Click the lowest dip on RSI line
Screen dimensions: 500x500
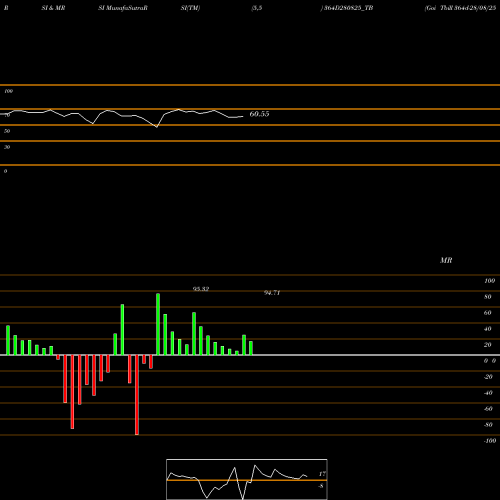157,127
